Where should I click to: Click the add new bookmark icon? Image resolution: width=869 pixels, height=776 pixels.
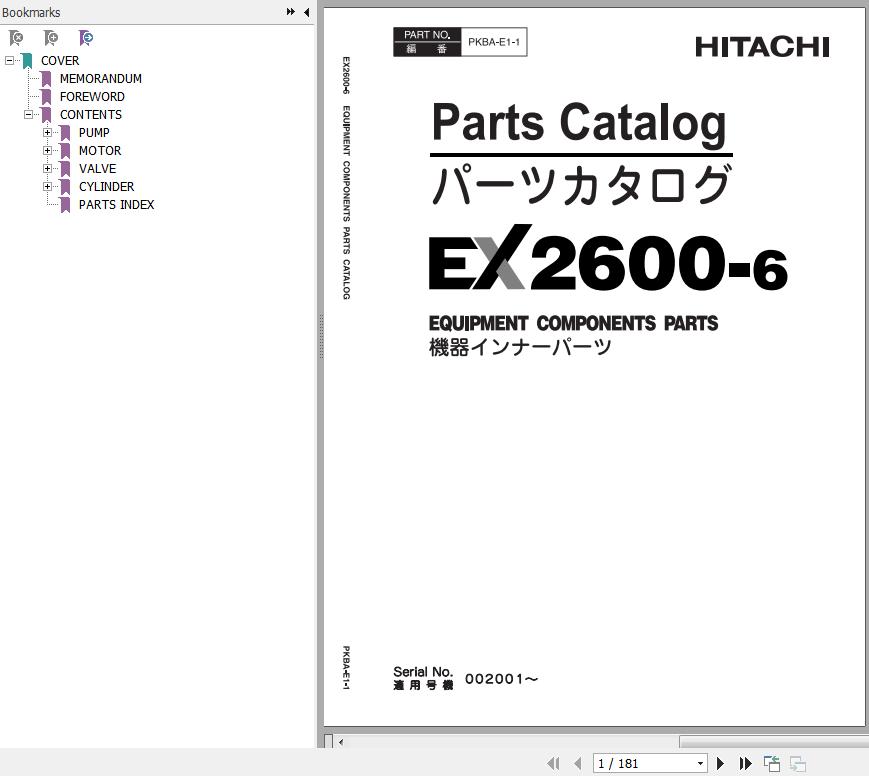pyautogui.click(x=51, y=38)
